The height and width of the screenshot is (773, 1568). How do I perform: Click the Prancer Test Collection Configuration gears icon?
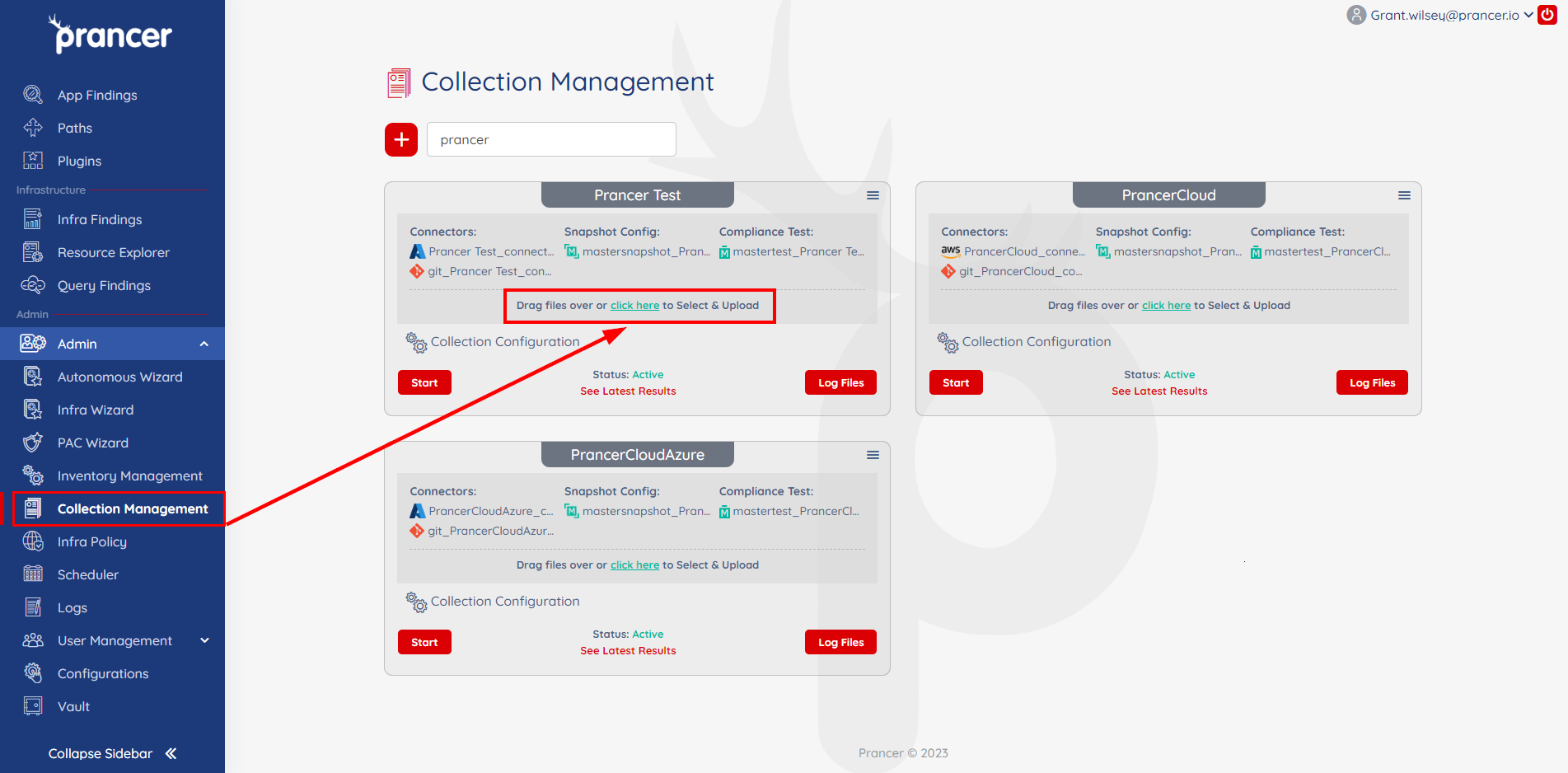click(416, 342)
